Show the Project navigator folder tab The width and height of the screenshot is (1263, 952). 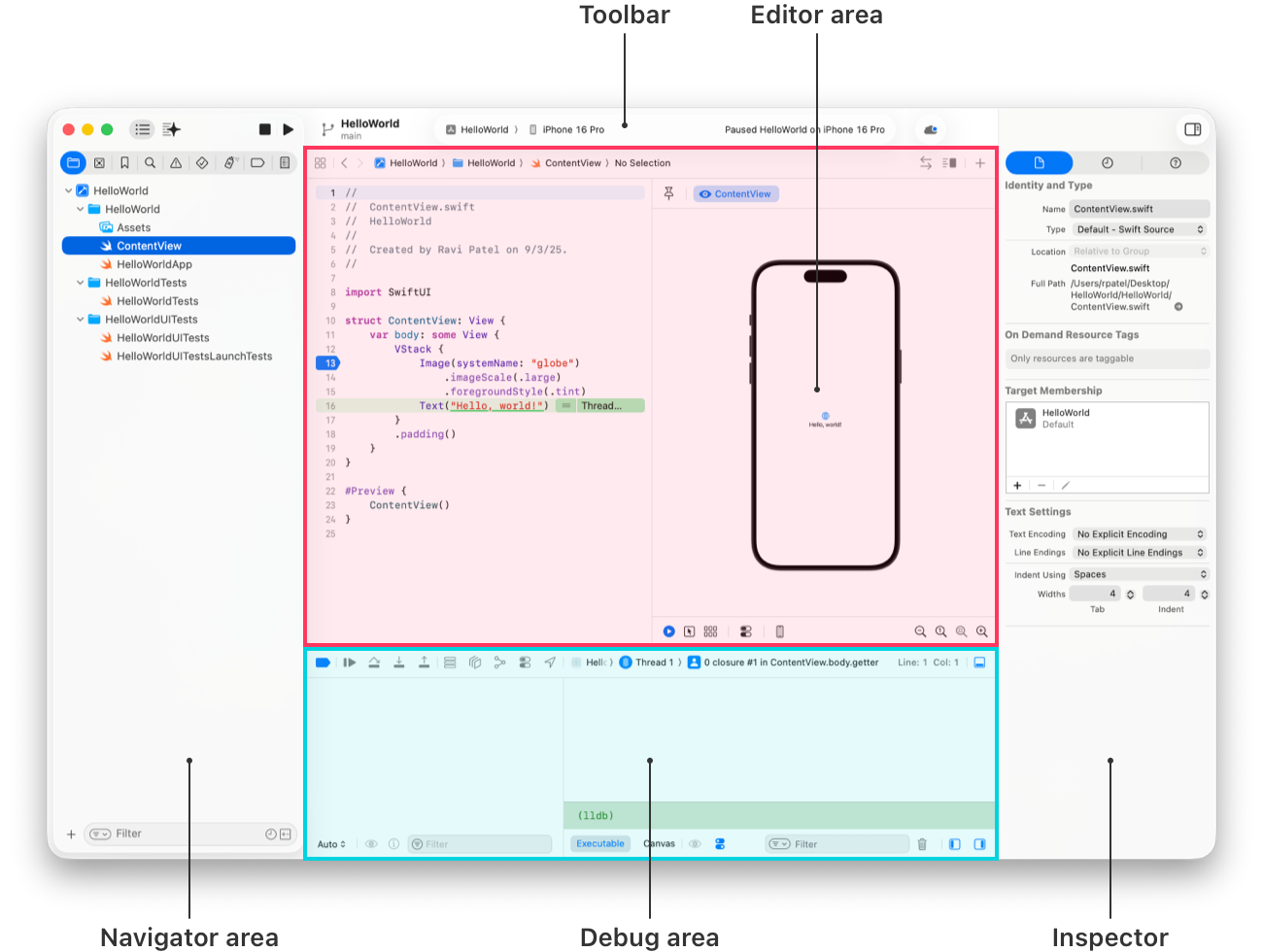click(73, 163)
